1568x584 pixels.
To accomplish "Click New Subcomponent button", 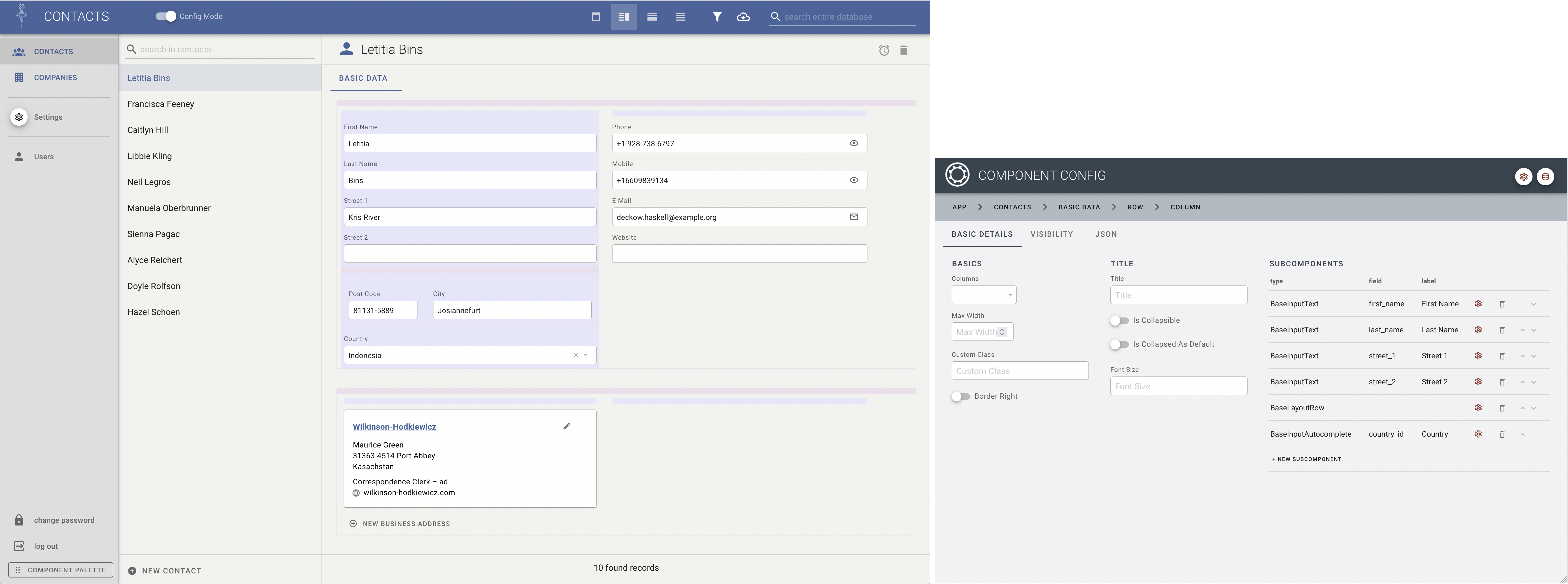I will [1306, 459].
